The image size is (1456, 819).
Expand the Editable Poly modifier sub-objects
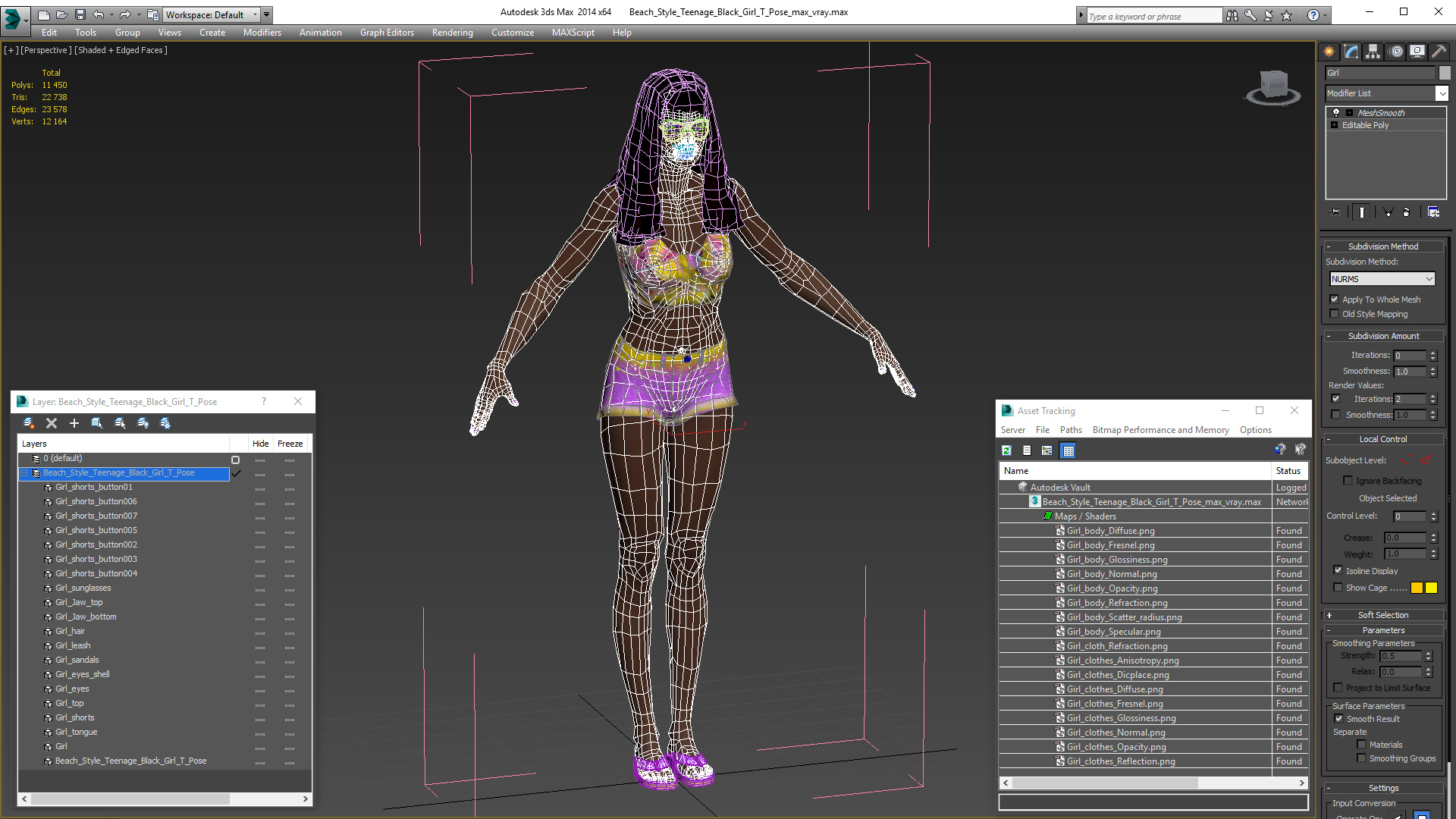click(x=1334, y=125)
